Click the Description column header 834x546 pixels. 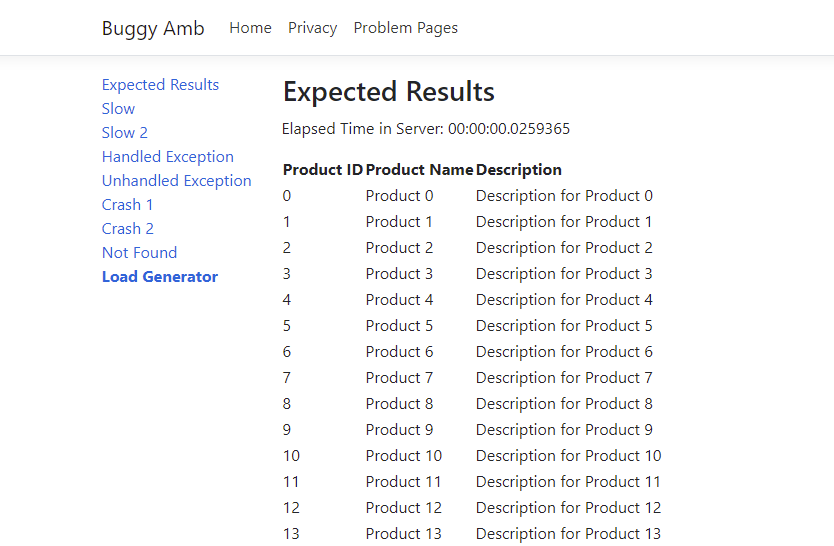pyautogui.click(x=518, y=170)
